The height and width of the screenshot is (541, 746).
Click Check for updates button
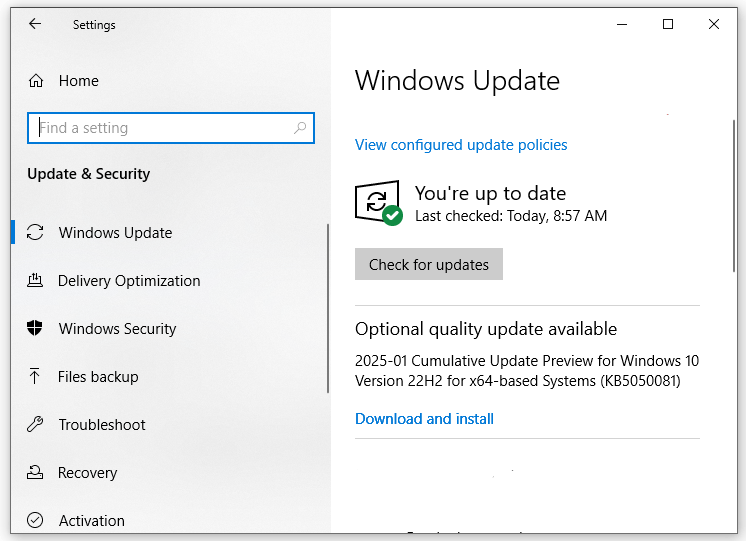[x=429, y=264]
